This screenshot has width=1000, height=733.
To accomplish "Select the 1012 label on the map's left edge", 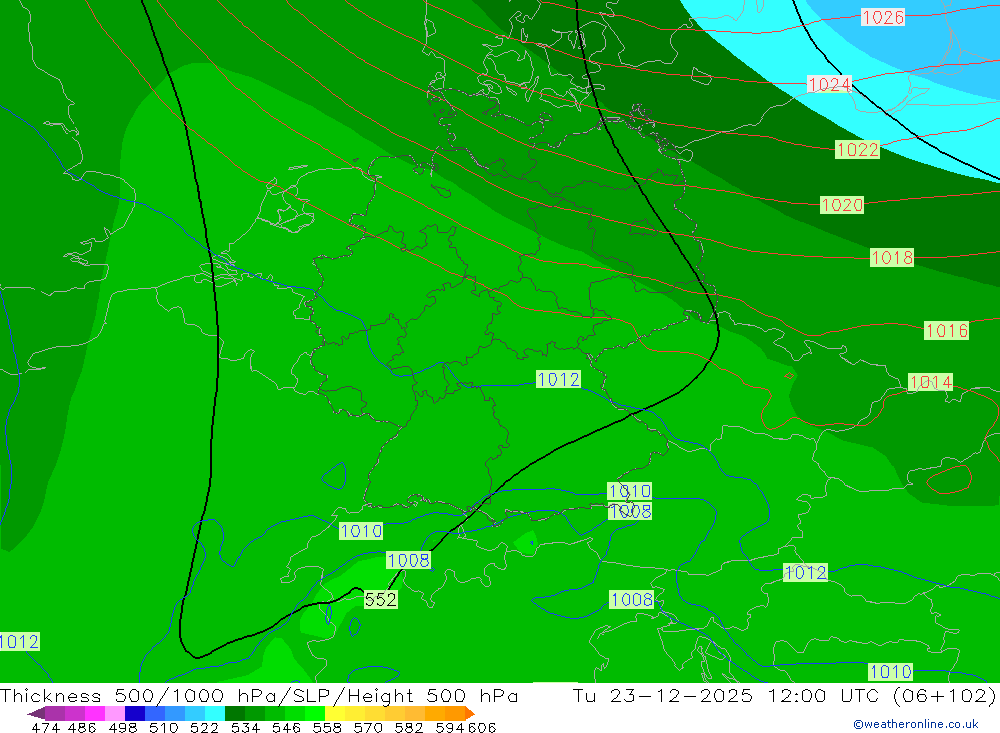I will (x=19, y=642).
